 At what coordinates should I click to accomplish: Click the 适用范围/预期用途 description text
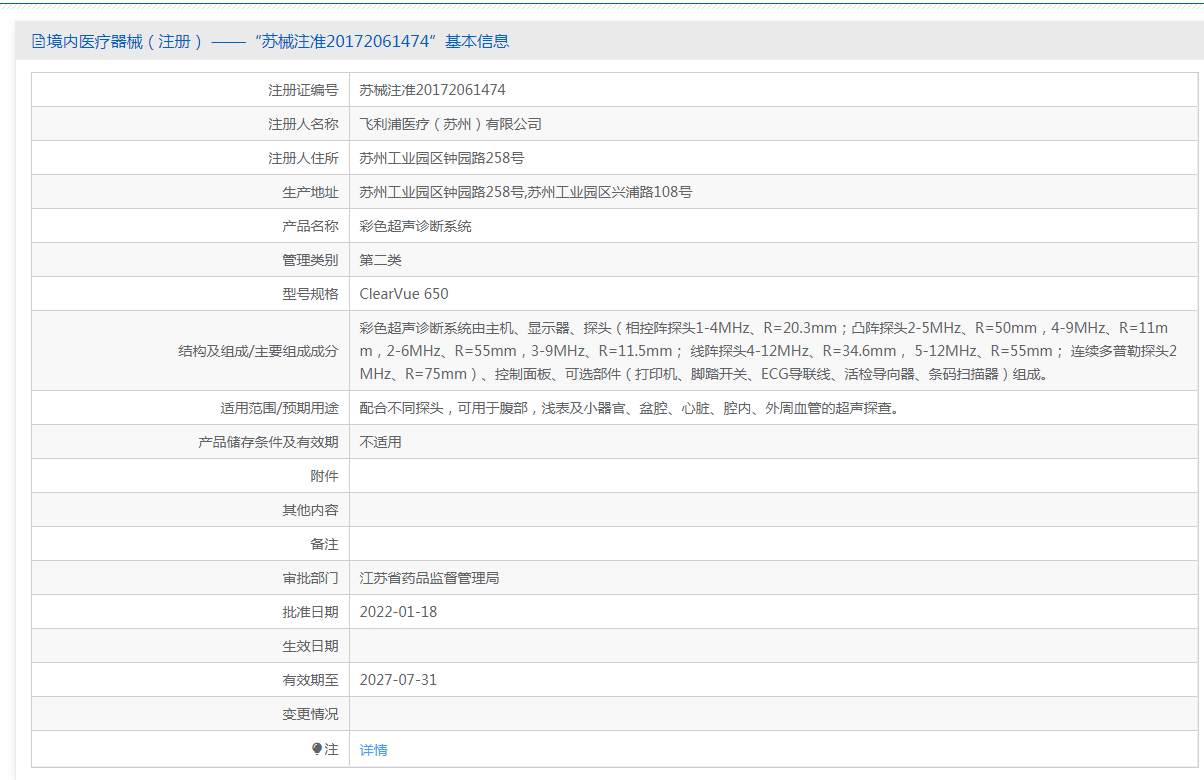628,408
